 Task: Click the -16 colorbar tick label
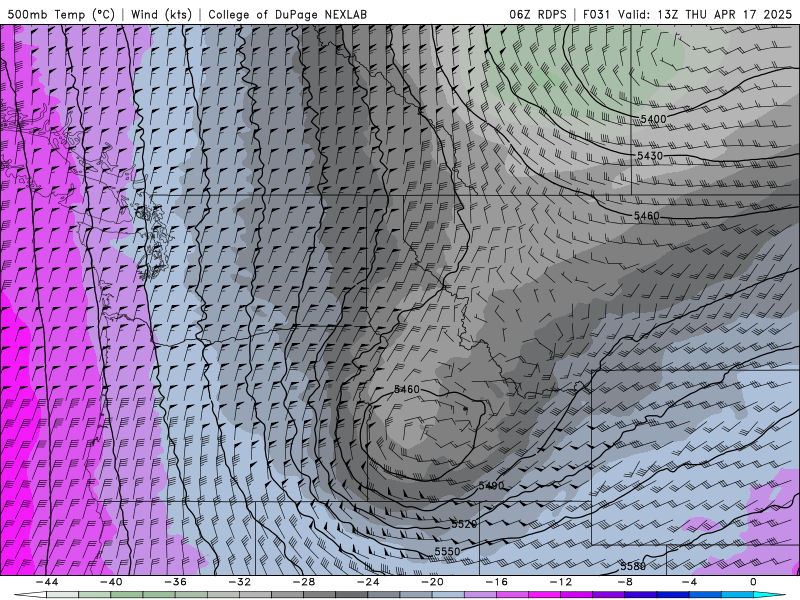pos(496,582)
